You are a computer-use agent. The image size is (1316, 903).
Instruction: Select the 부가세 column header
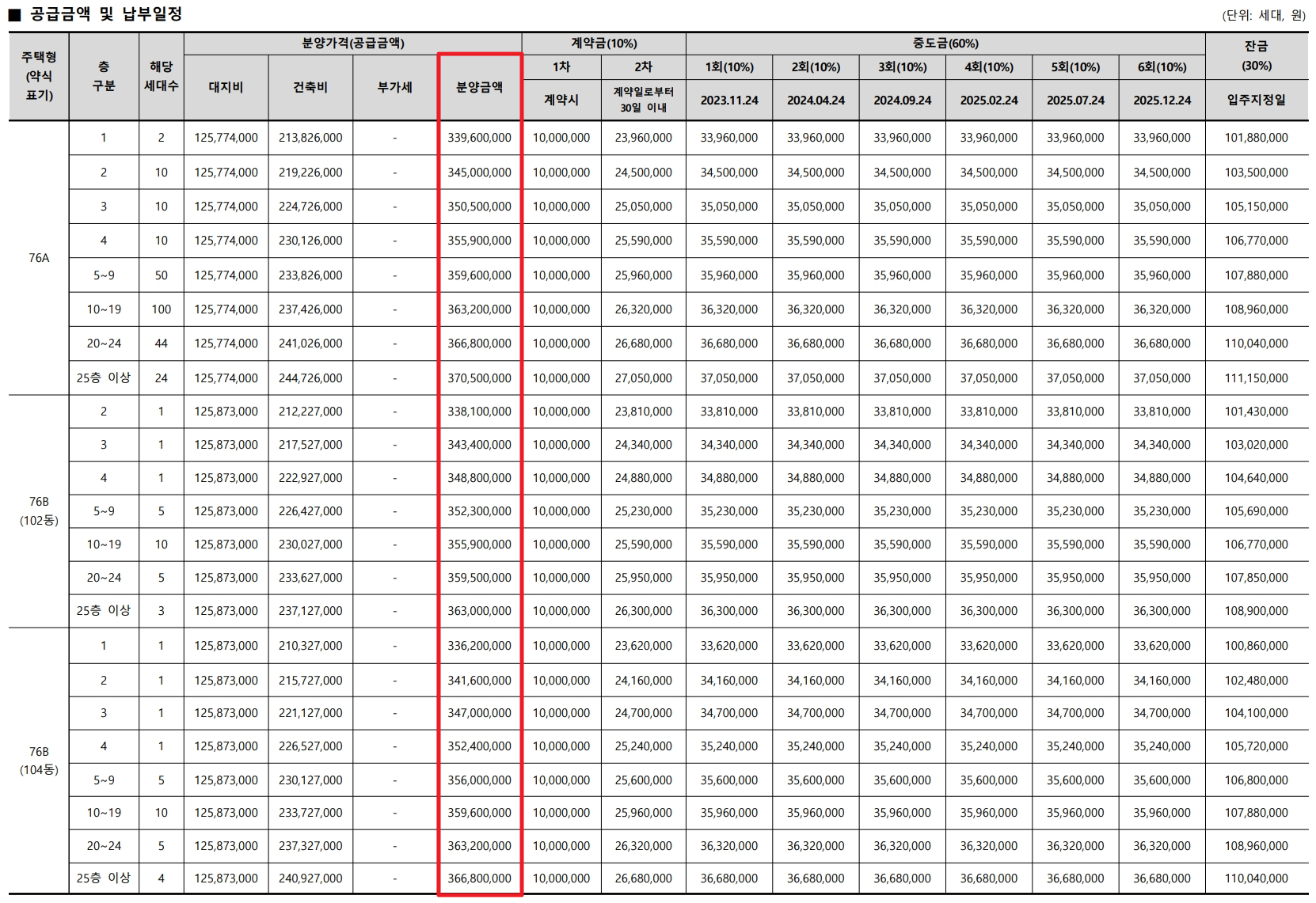tap(394, 87)
